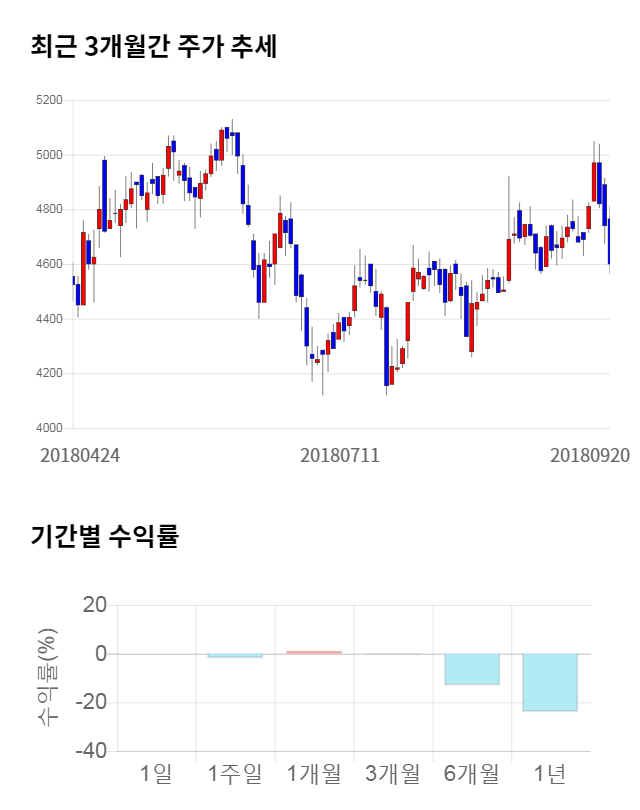Screen dimensions: 640x810
Task: Click the 1주일 return bar
Action: point(235,656)
